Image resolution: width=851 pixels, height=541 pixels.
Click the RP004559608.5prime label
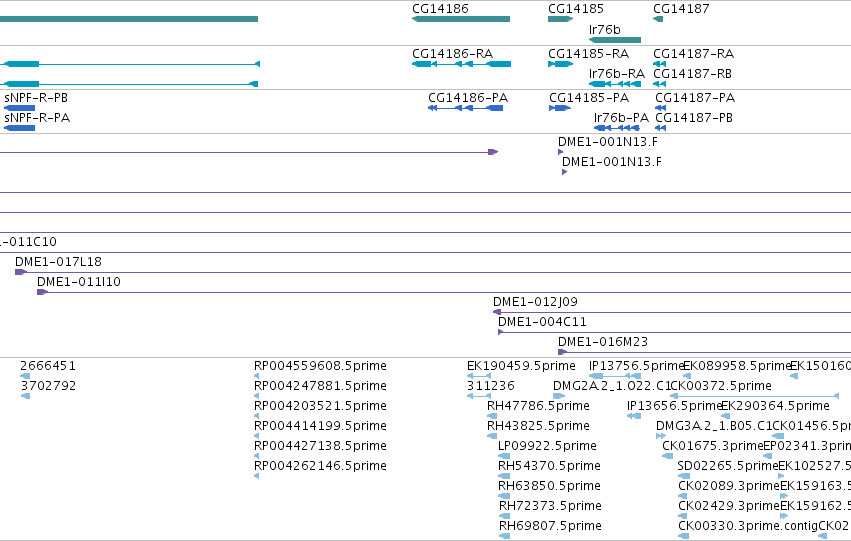pyautogui.click(x=320, y=366)
